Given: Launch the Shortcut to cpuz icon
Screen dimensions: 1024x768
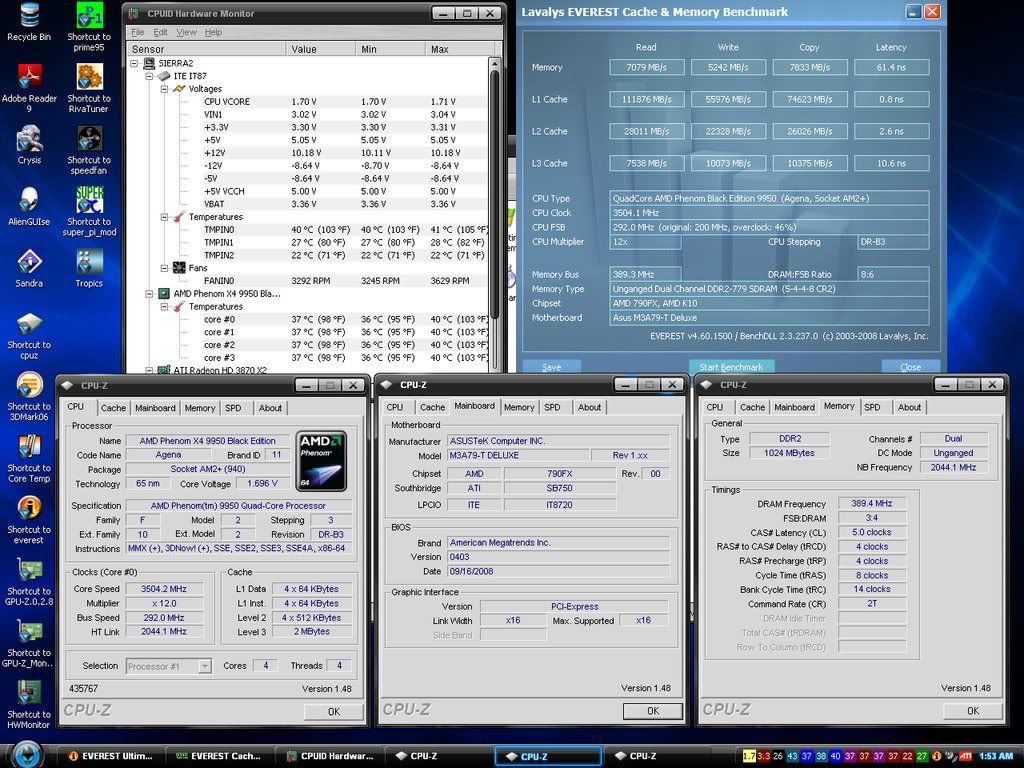Looking at the screenshot, I should (29, 335).
